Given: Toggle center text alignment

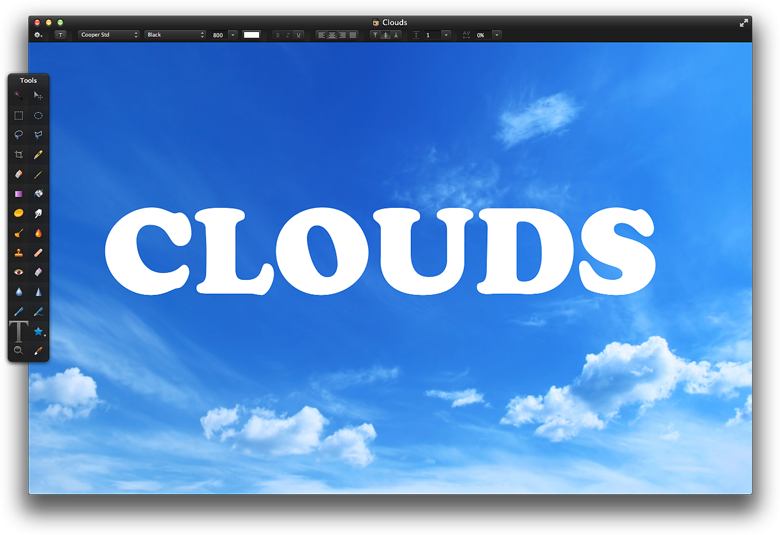Looking at the screenshot, I should 332,35.
